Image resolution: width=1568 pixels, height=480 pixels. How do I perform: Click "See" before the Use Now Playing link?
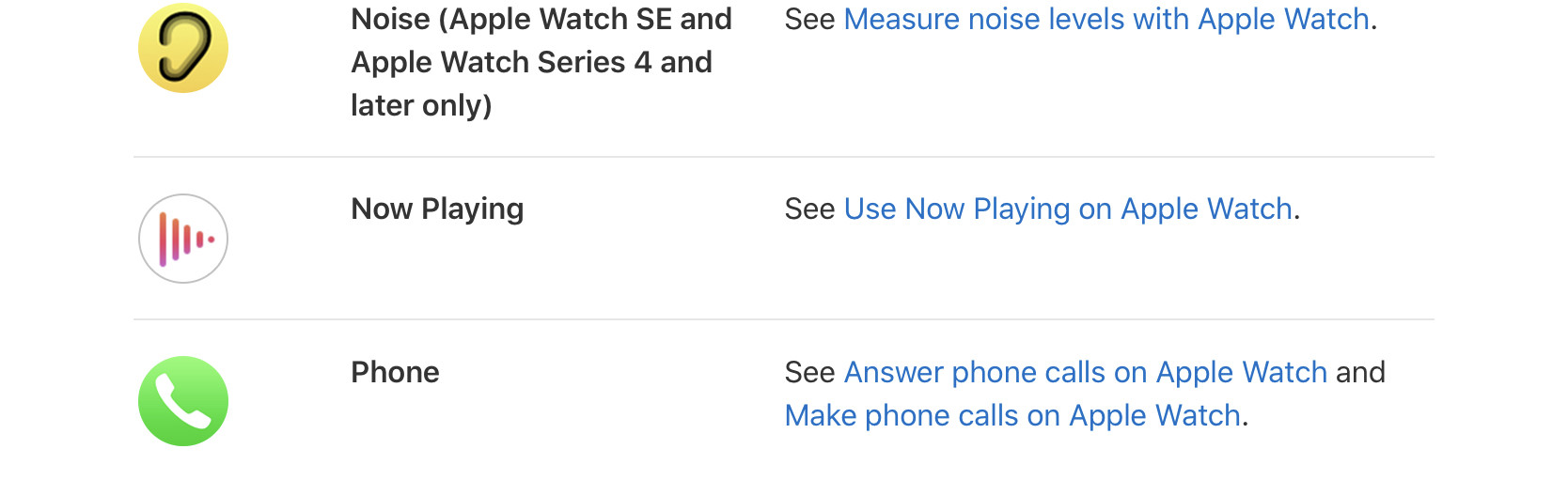(x=809, y=209)
